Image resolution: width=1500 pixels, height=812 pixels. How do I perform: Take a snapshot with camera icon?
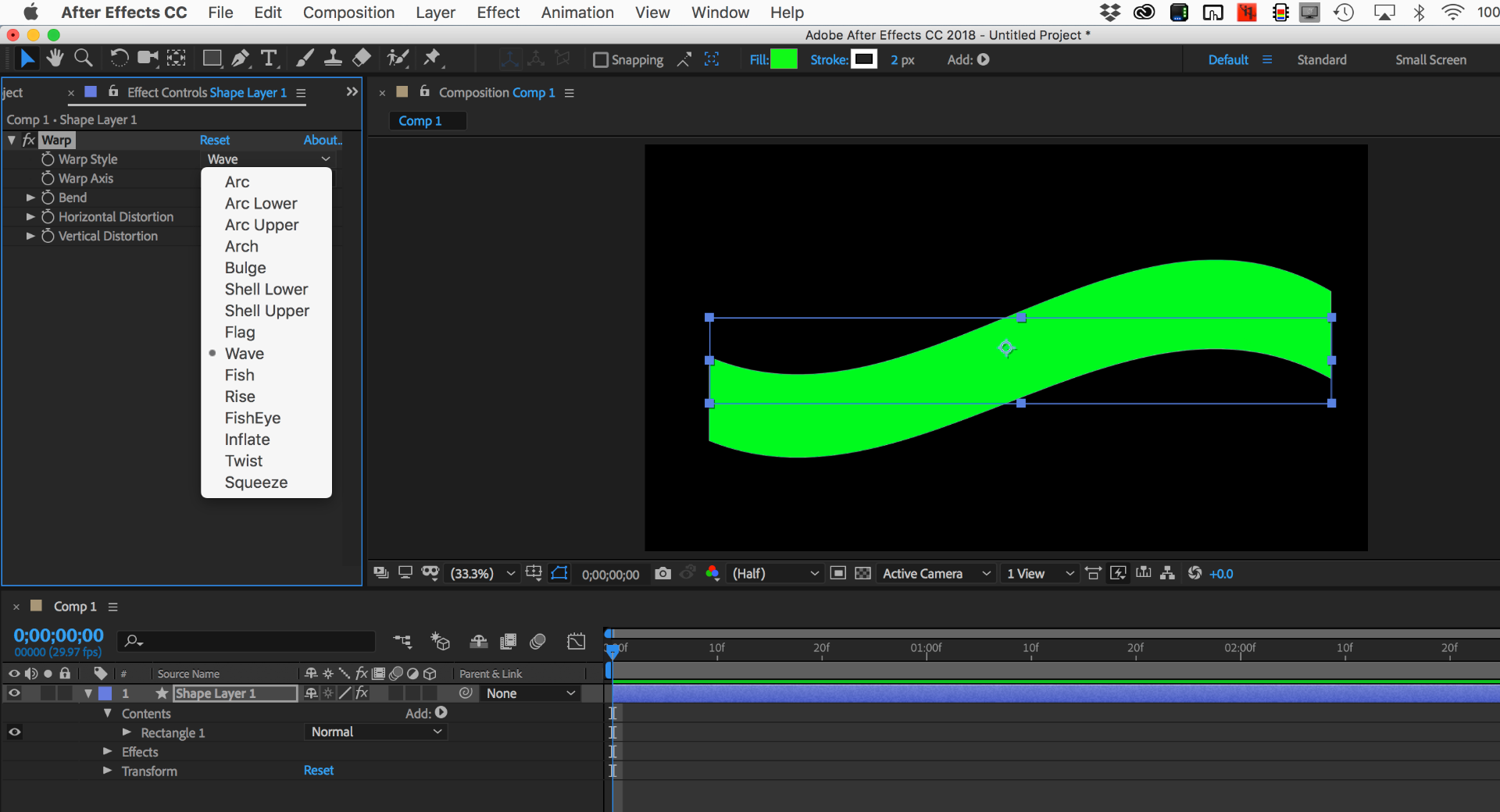pos(662,574)
